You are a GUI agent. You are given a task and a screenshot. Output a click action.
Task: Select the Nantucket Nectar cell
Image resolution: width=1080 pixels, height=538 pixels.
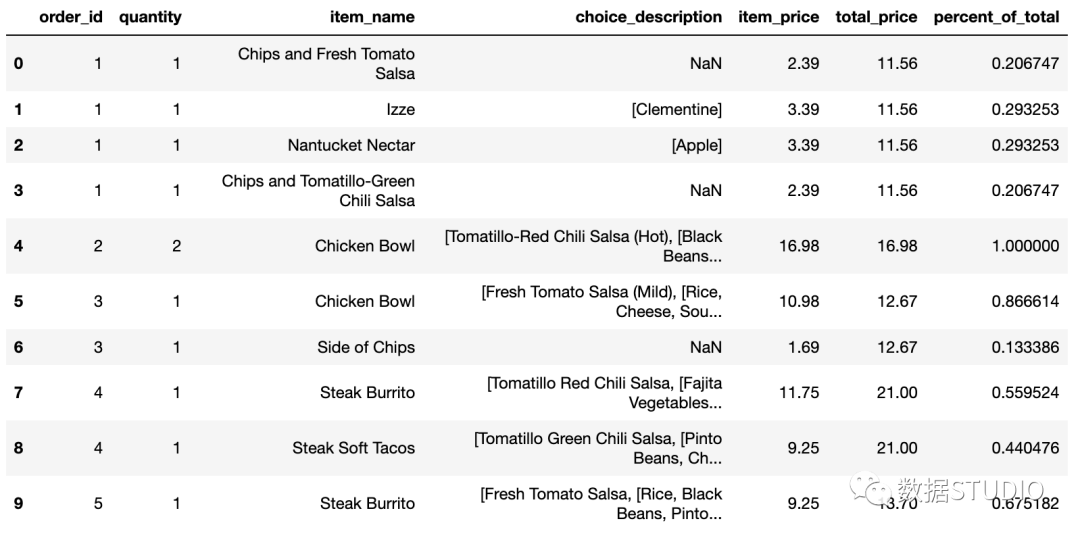point(351,145)
